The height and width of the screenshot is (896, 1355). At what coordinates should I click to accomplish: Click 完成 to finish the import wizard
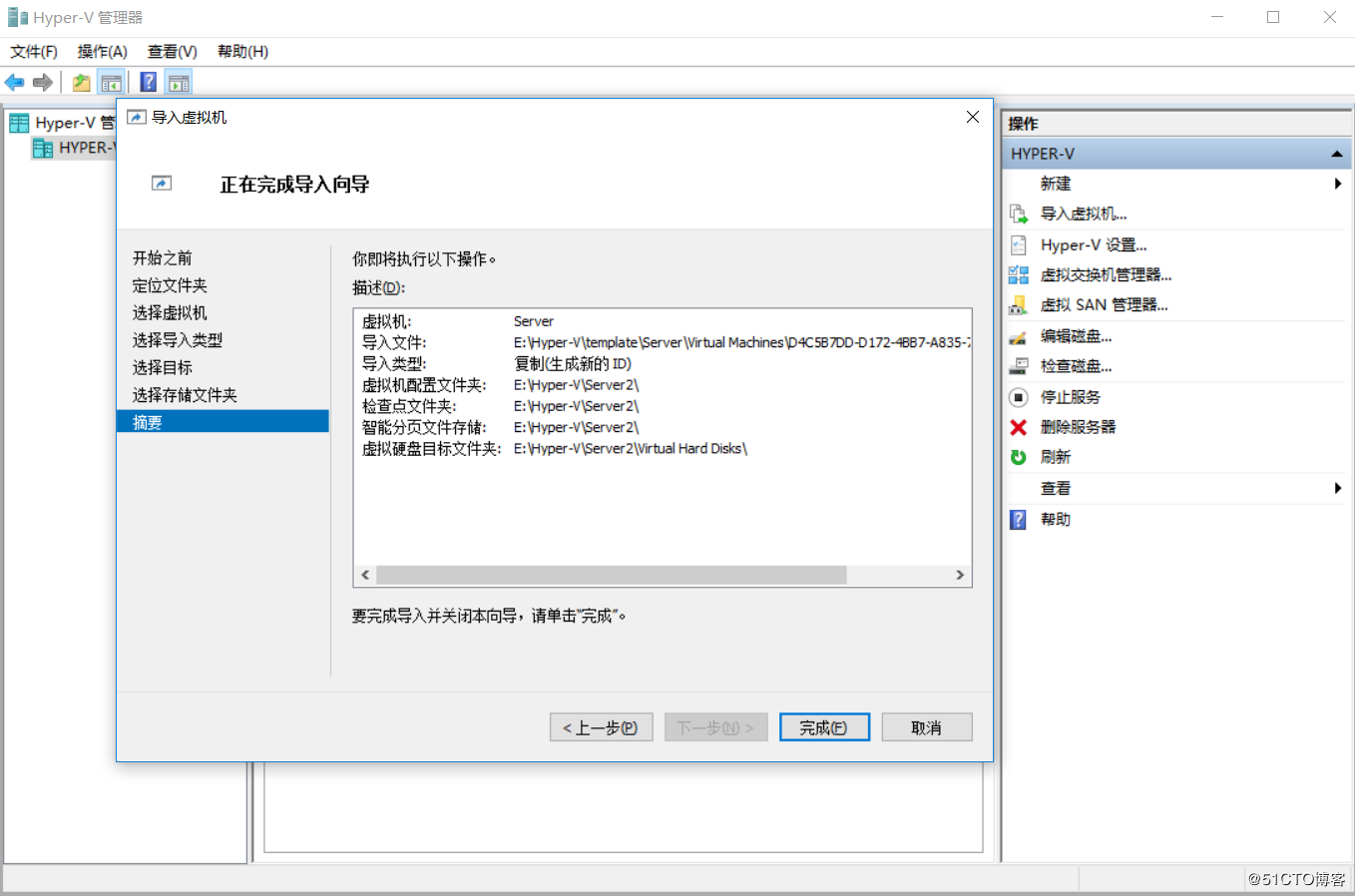pyautogui.click(x=824, y=726)
